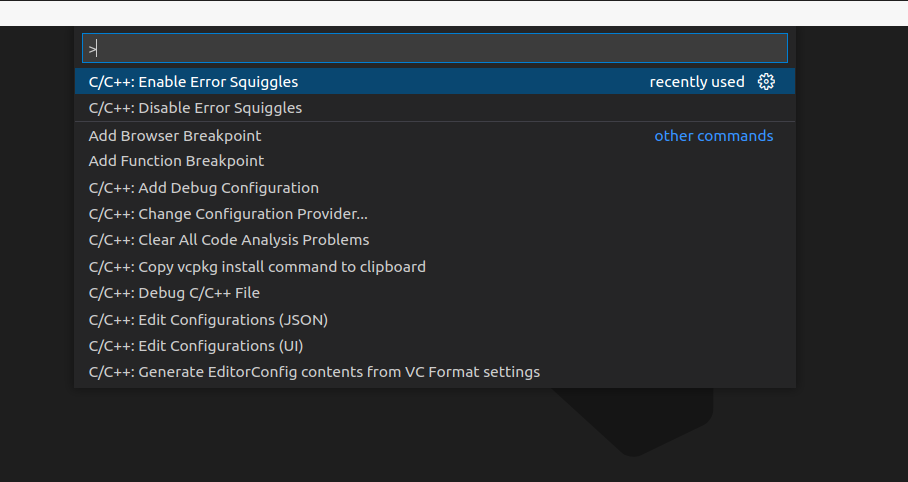
Task: Focus the command palette search input
Action: coord(435,48)
